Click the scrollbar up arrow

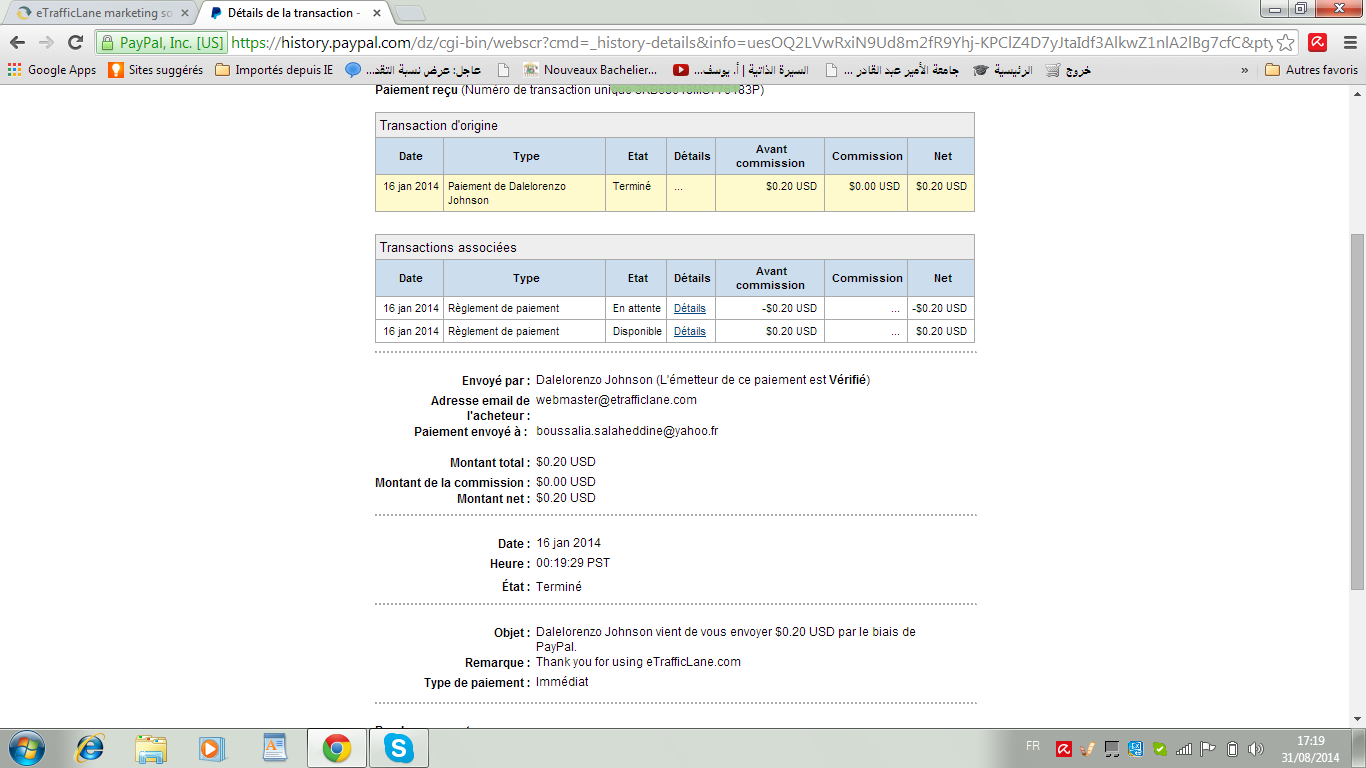tap(1357, 94)
